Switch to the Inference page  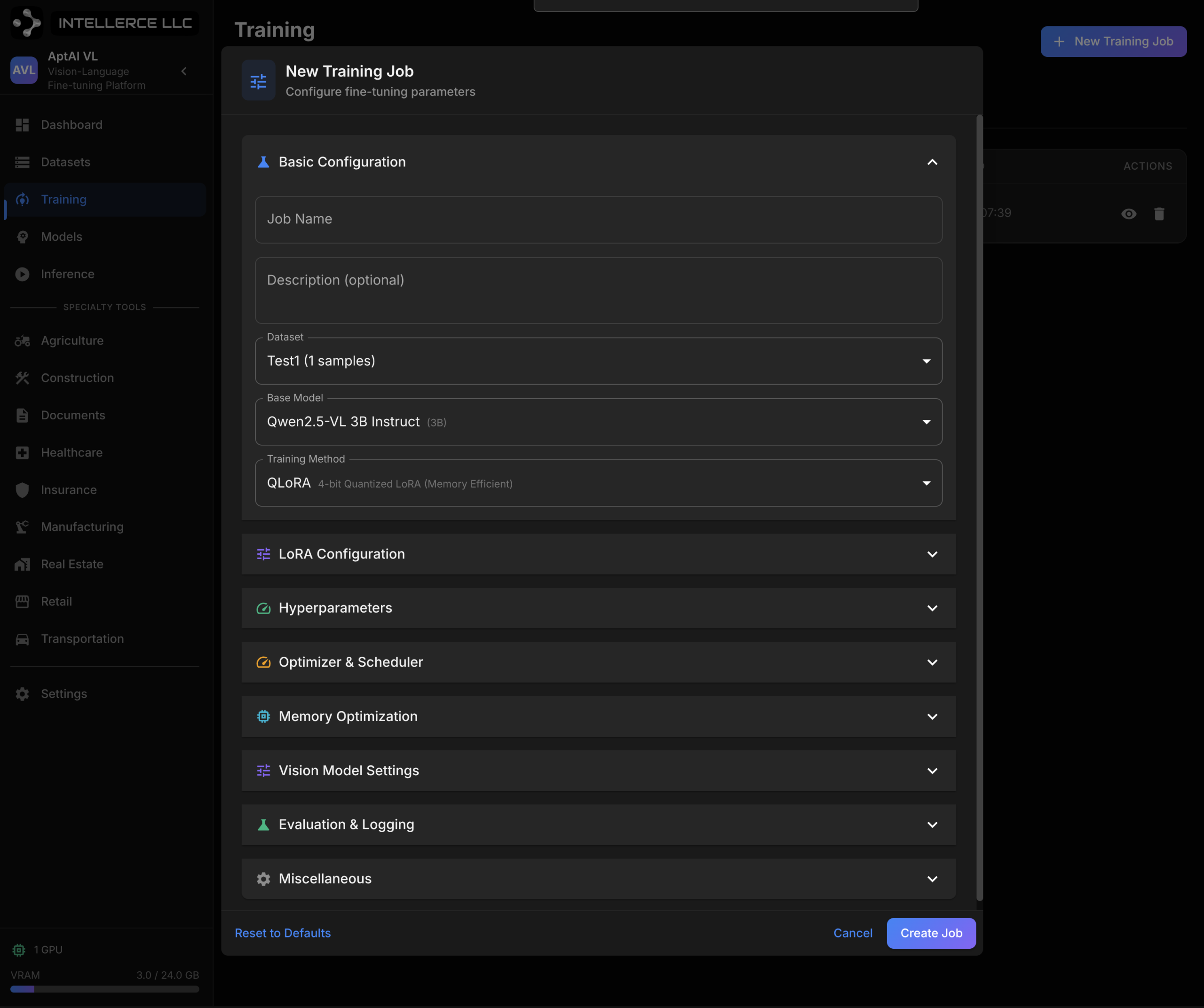(x=105, y=274)
